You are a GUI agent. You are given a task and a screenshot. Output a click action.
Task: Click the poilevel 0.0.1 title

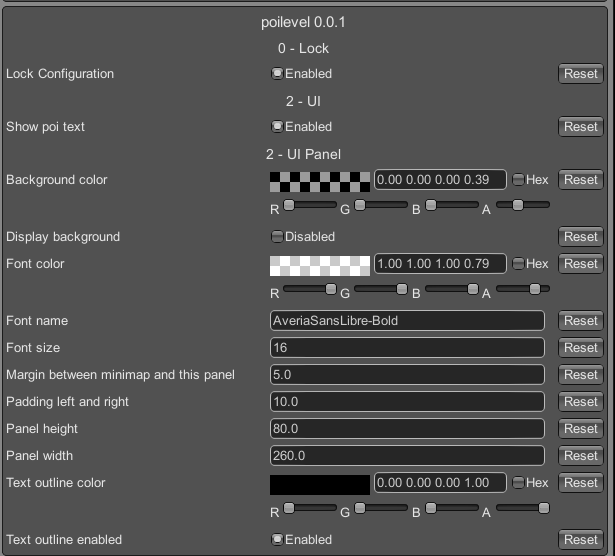(303, 22)
